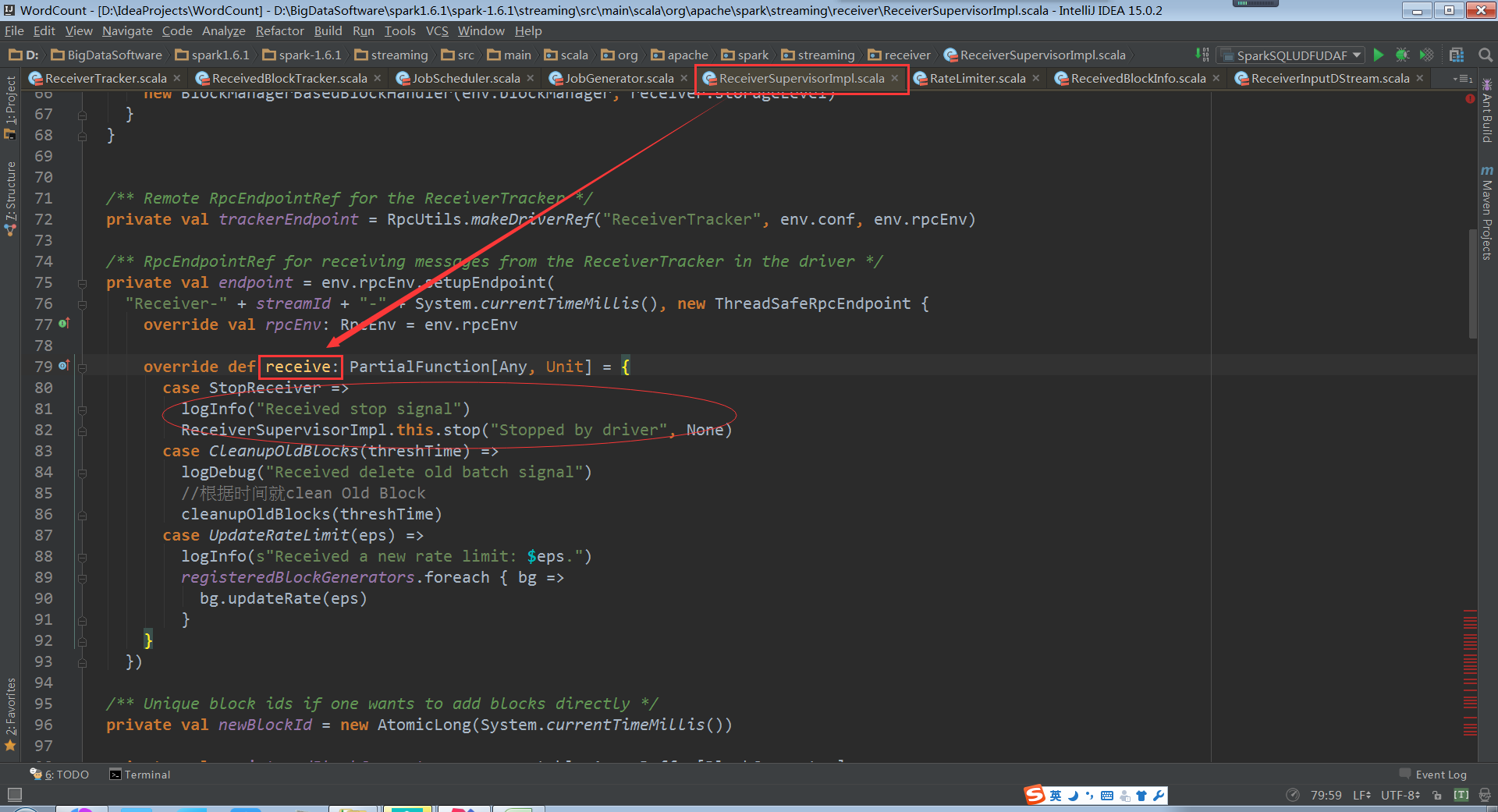This screenshot has height=812, width=1498.
Task: Click the green Debug bug icon
Action: point(1402,55)
